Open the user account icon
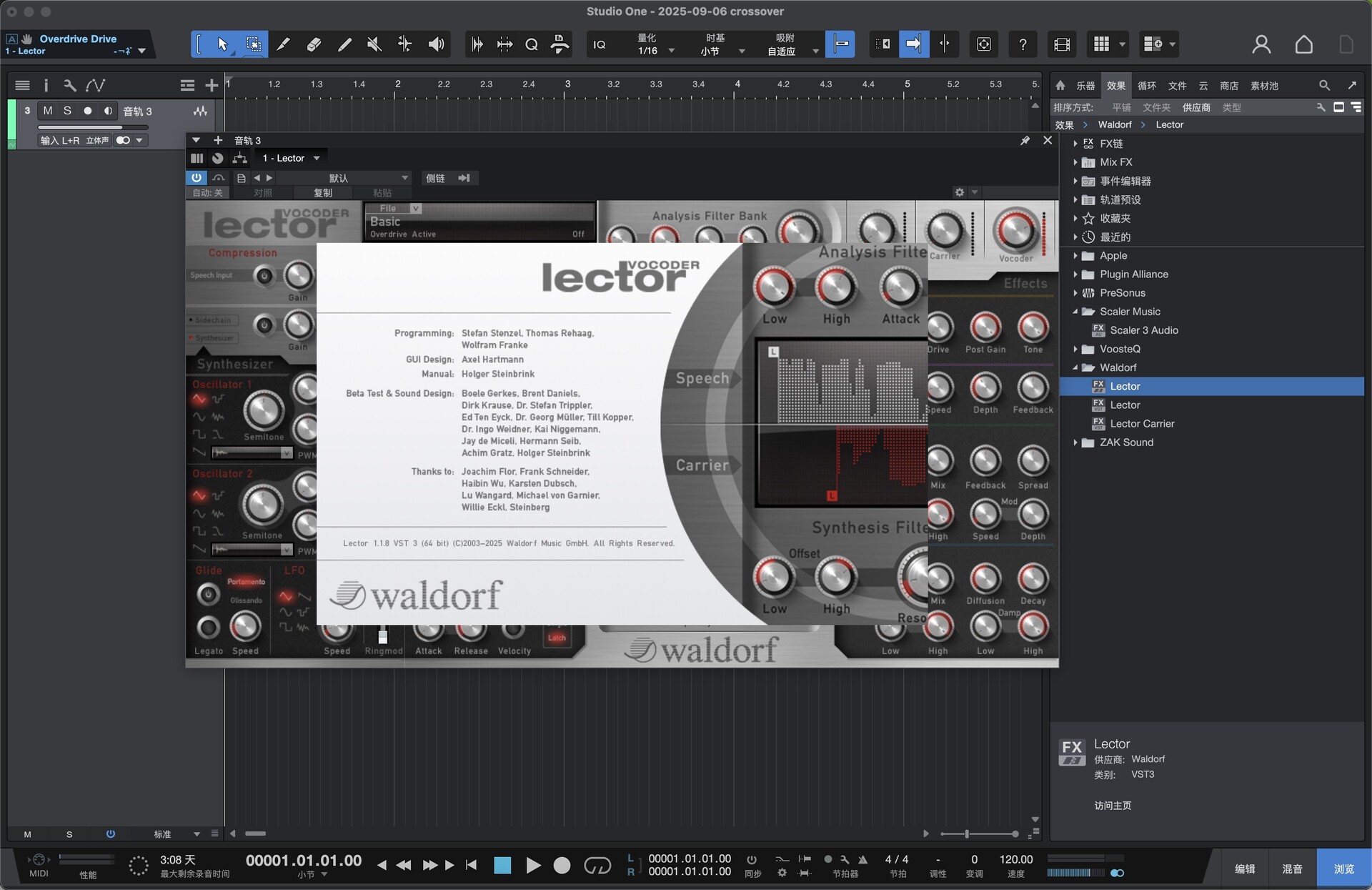The height and width of the screenshot is (890, 1372). tap(1261, 44)
